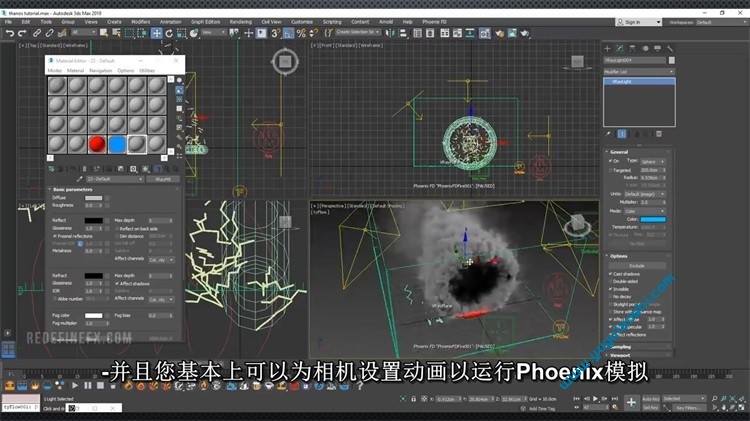The width and height of the screenshot is (750, 421).
Task: Click the Diffuse color swatch
Action: (x=93, y=198)
